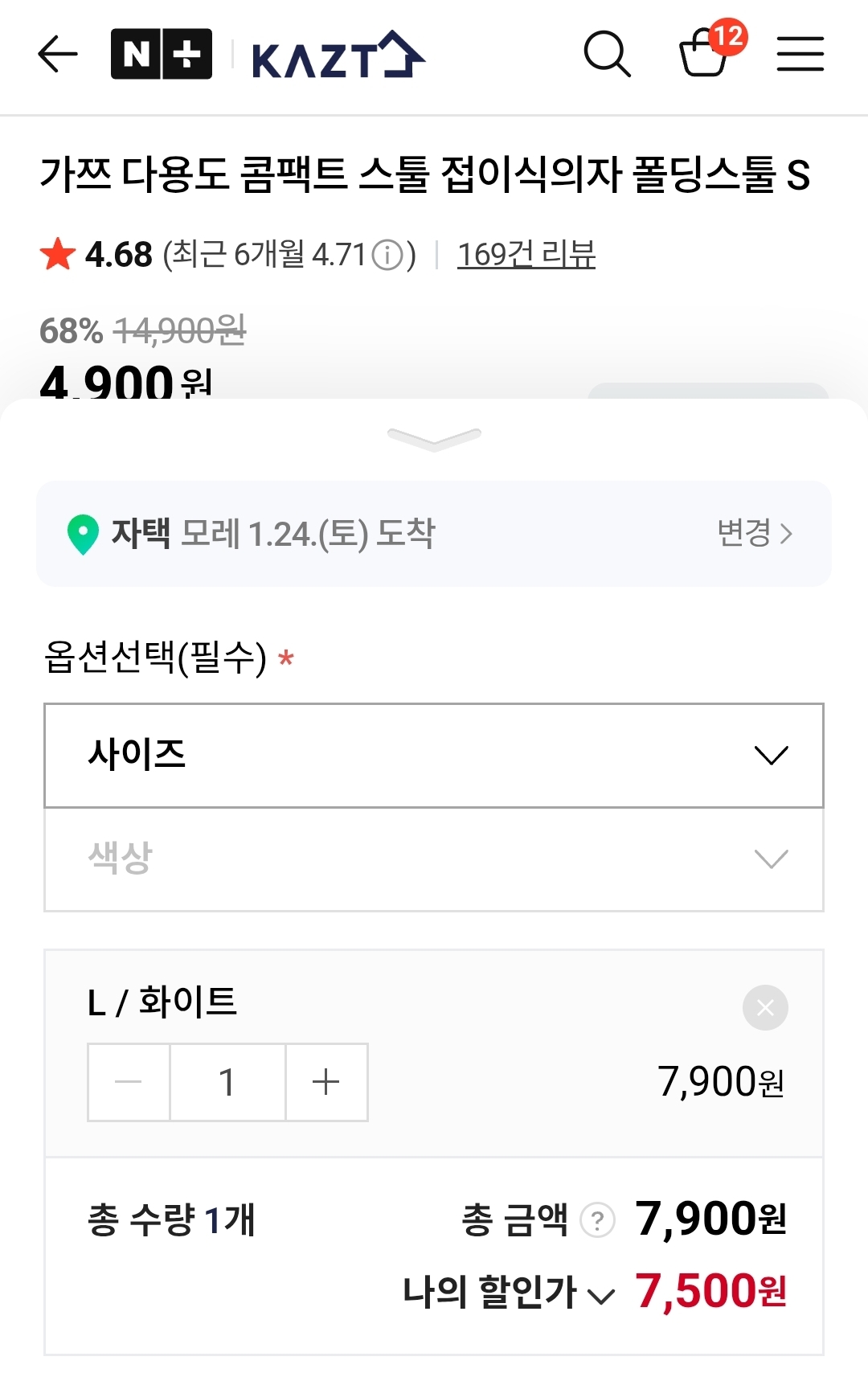The width and height of the screenshot is (868, 1373).
Task: Expand the 사이즈 dropdown
Action: coord(434,756)
